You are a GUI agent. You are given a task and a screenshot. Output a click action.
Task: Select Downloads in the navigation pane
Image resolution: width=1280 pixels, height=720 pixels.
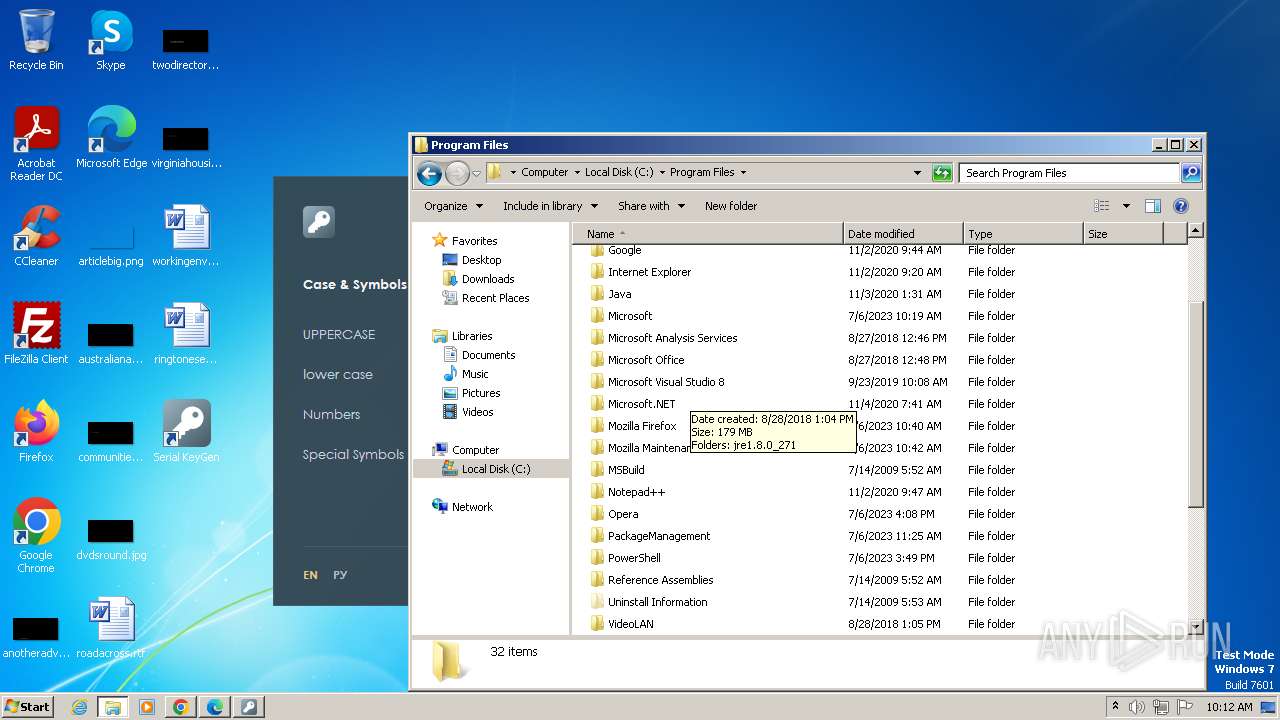coord(487,279)
